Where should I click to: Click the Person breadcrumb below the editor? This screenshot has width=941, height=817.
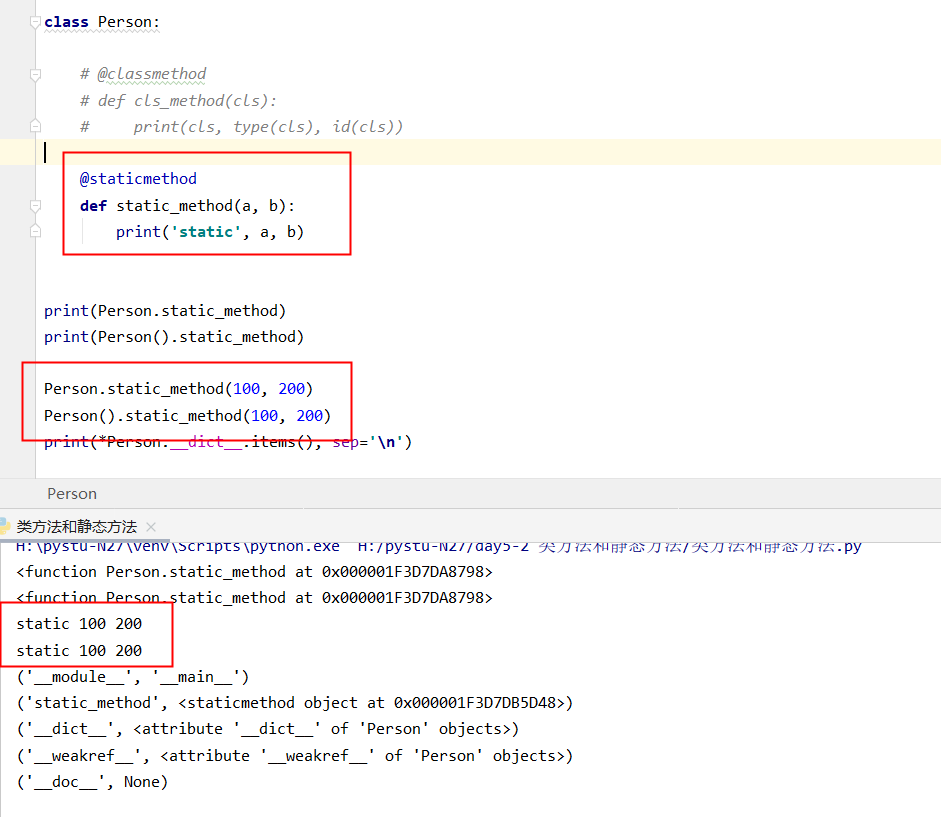point(72,494)
